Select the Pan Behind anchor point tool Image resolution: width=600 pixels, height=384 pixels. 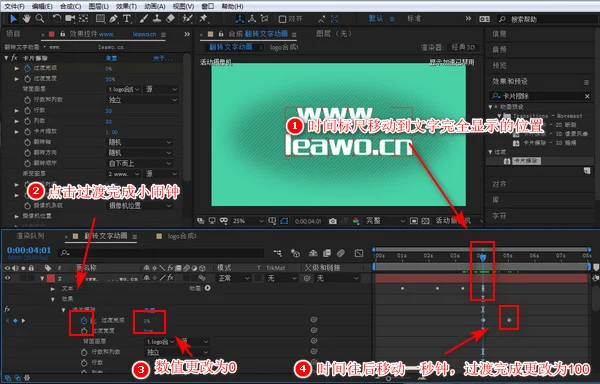point(83,18)
